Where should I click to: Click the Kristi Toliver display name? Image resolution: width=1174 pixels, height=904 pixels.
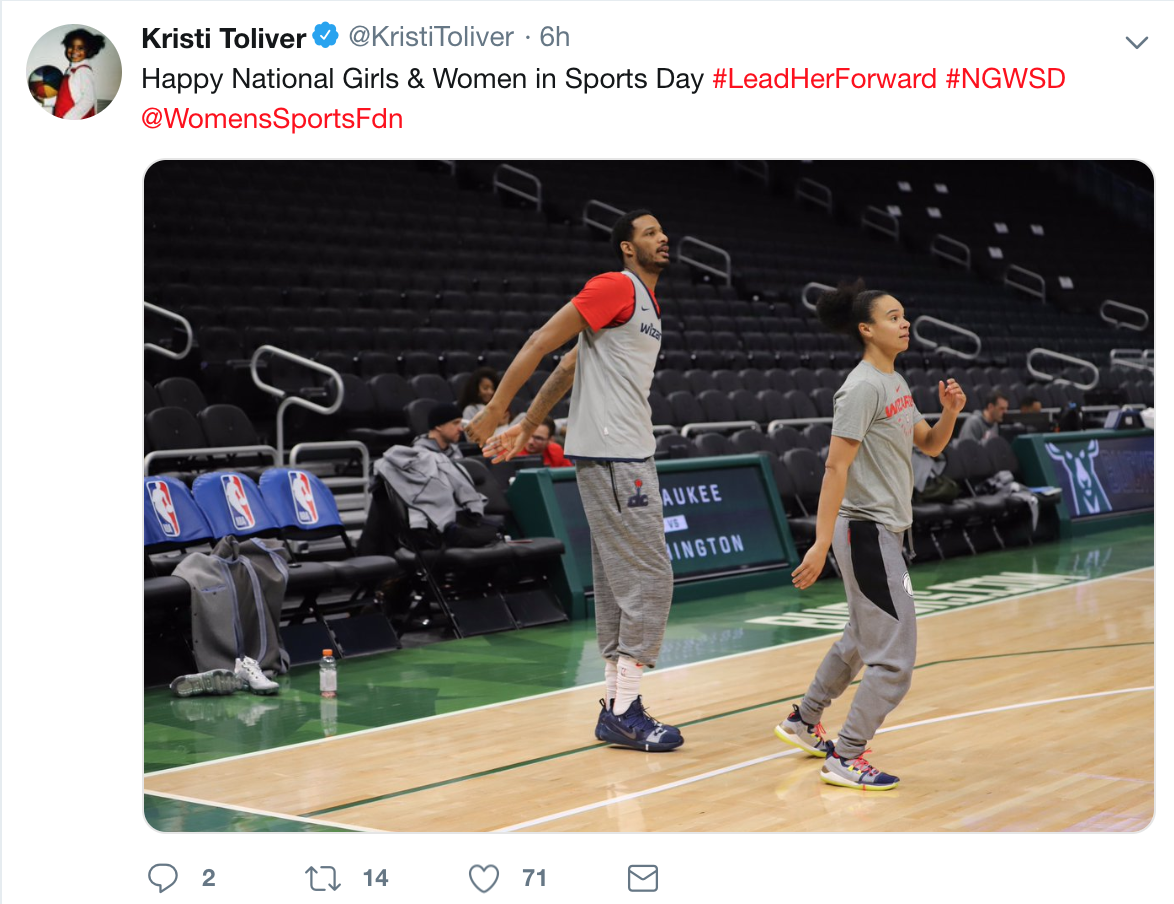tap(223, 37)
